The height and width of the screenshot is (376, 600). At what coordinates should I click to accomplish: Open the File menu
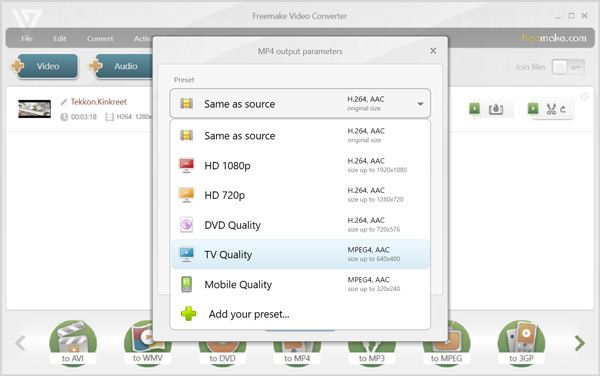[x=26, y=39]
